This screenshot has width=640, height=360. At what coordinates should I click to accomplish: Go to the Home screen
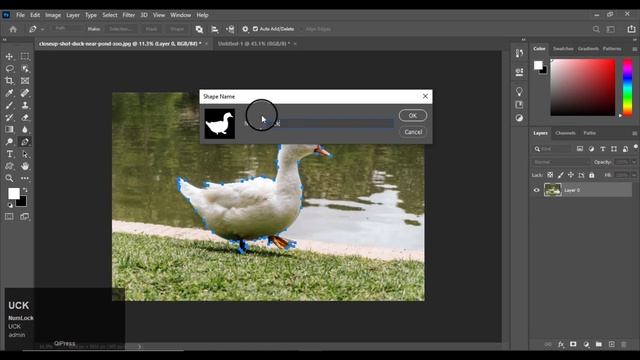point(13,29)
